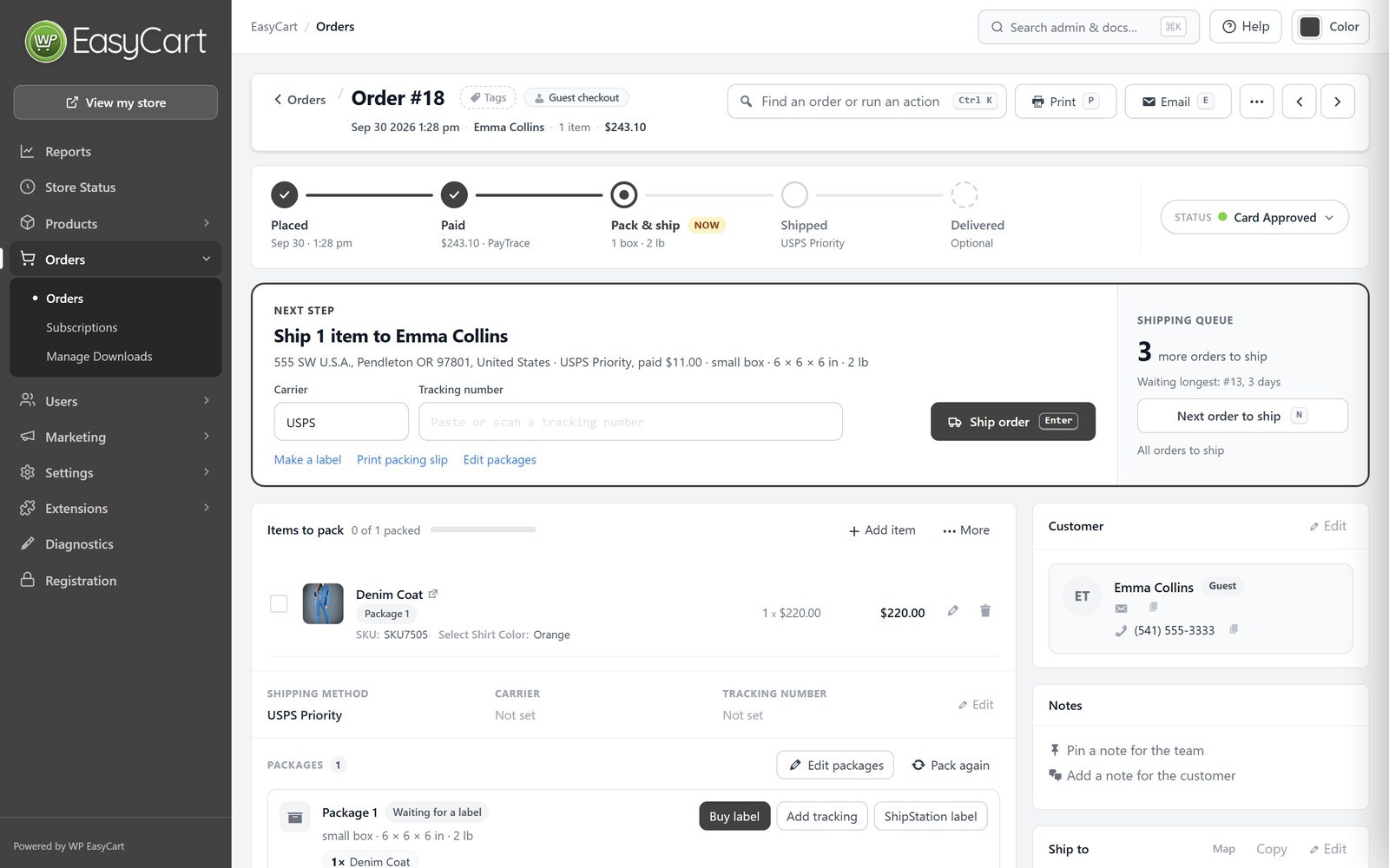This screenshot has width=1389, height=868.
Task: Go to next order arrow
Action: (1338, 102)
